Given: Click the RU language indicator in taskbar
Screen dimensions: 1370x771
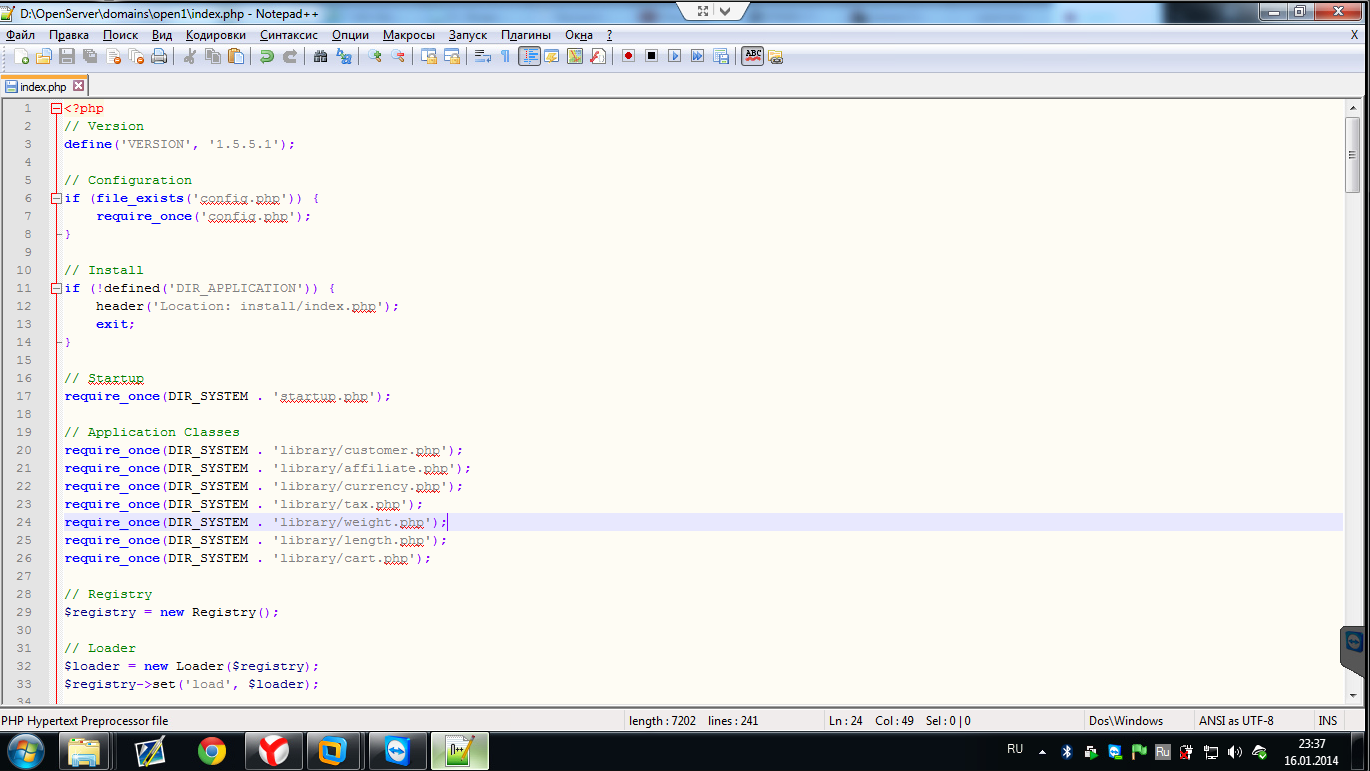Looking at the screenshot, I should pyautogui.click(x=1015, y=749).
